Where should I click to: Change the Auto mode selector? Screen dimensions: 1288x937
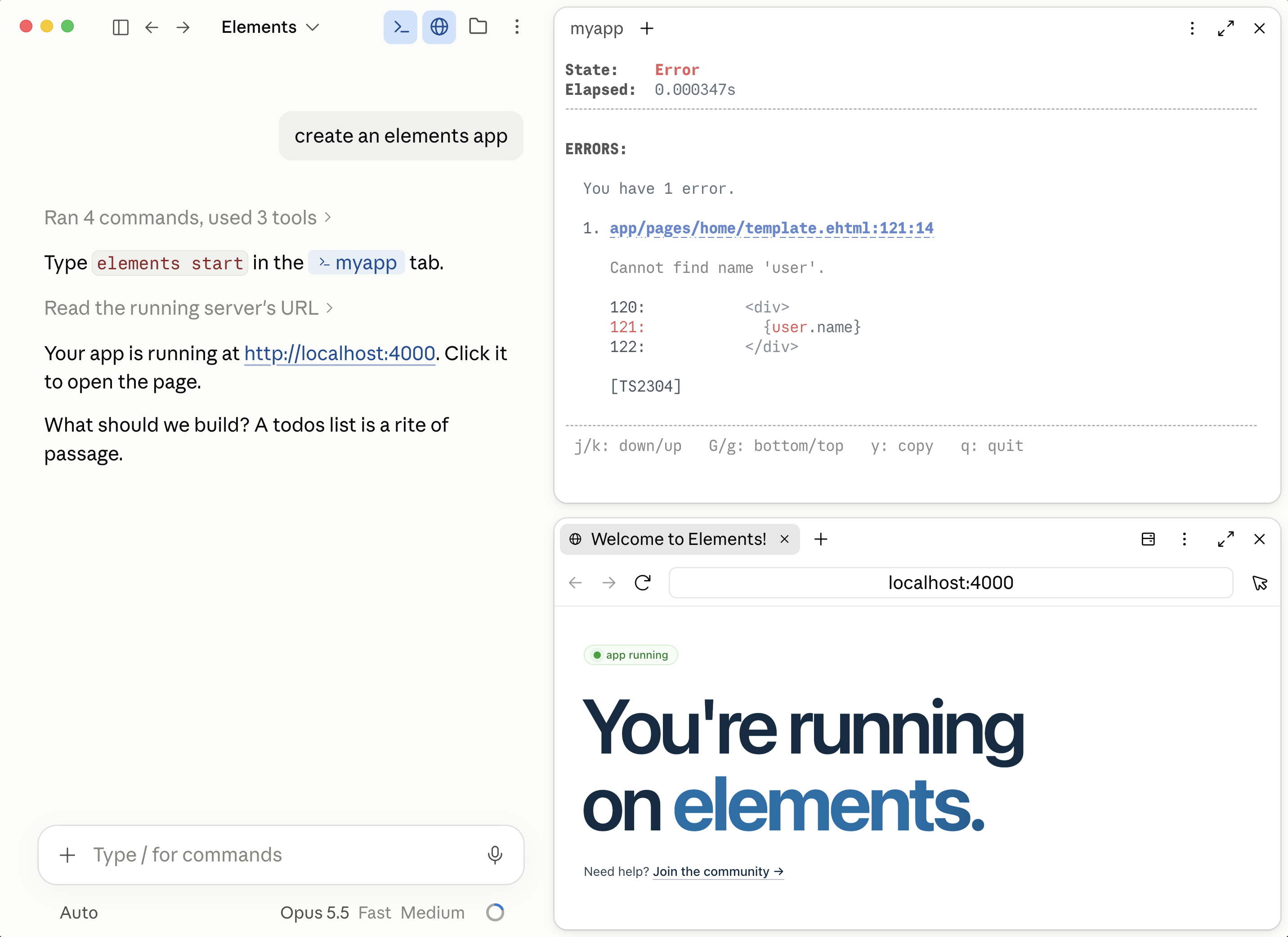pos(79,913)
